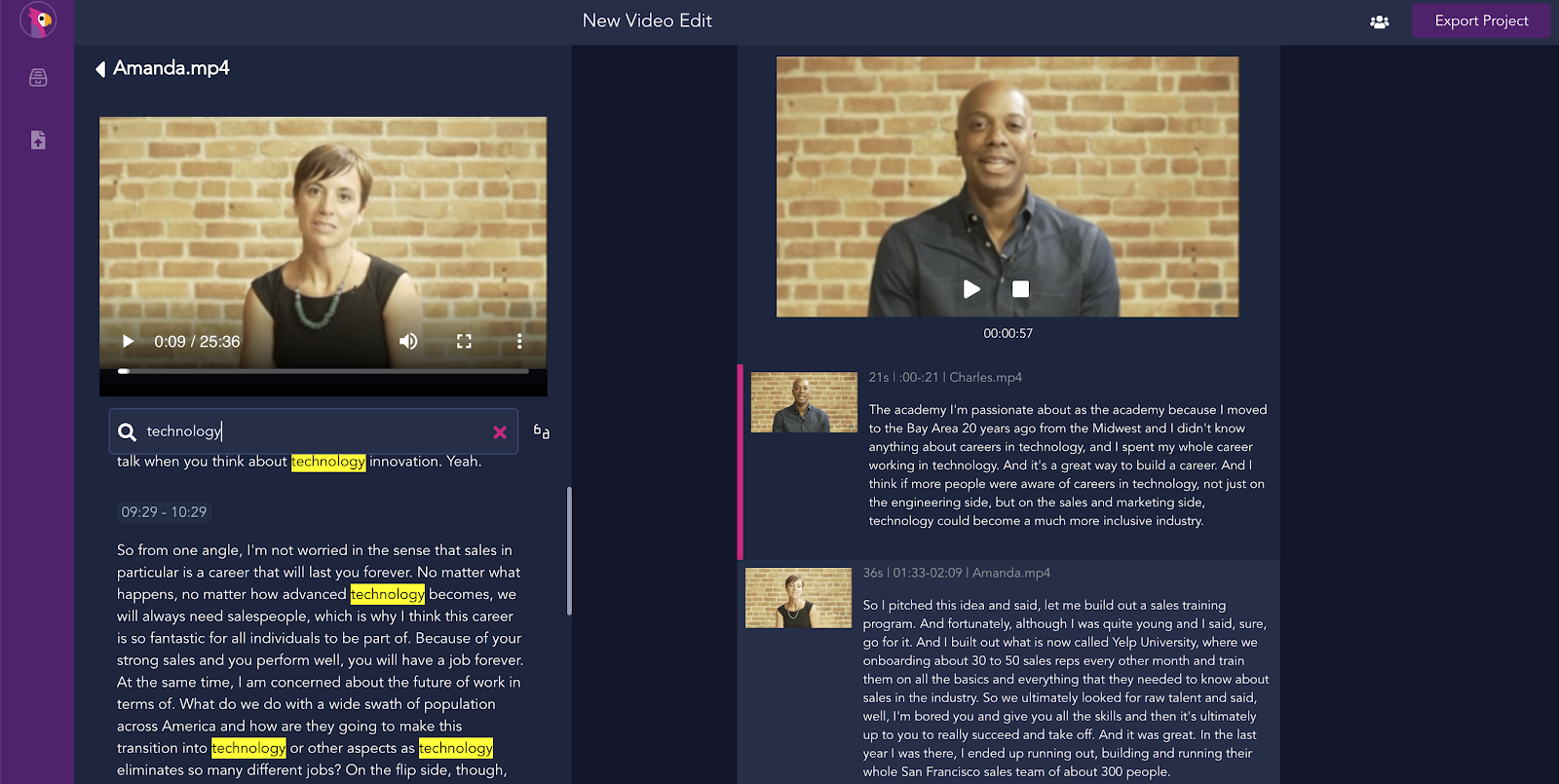Click the search magnifier icon
The height and width of the screenshot is (784, 1559).
[x=127, y=432]
